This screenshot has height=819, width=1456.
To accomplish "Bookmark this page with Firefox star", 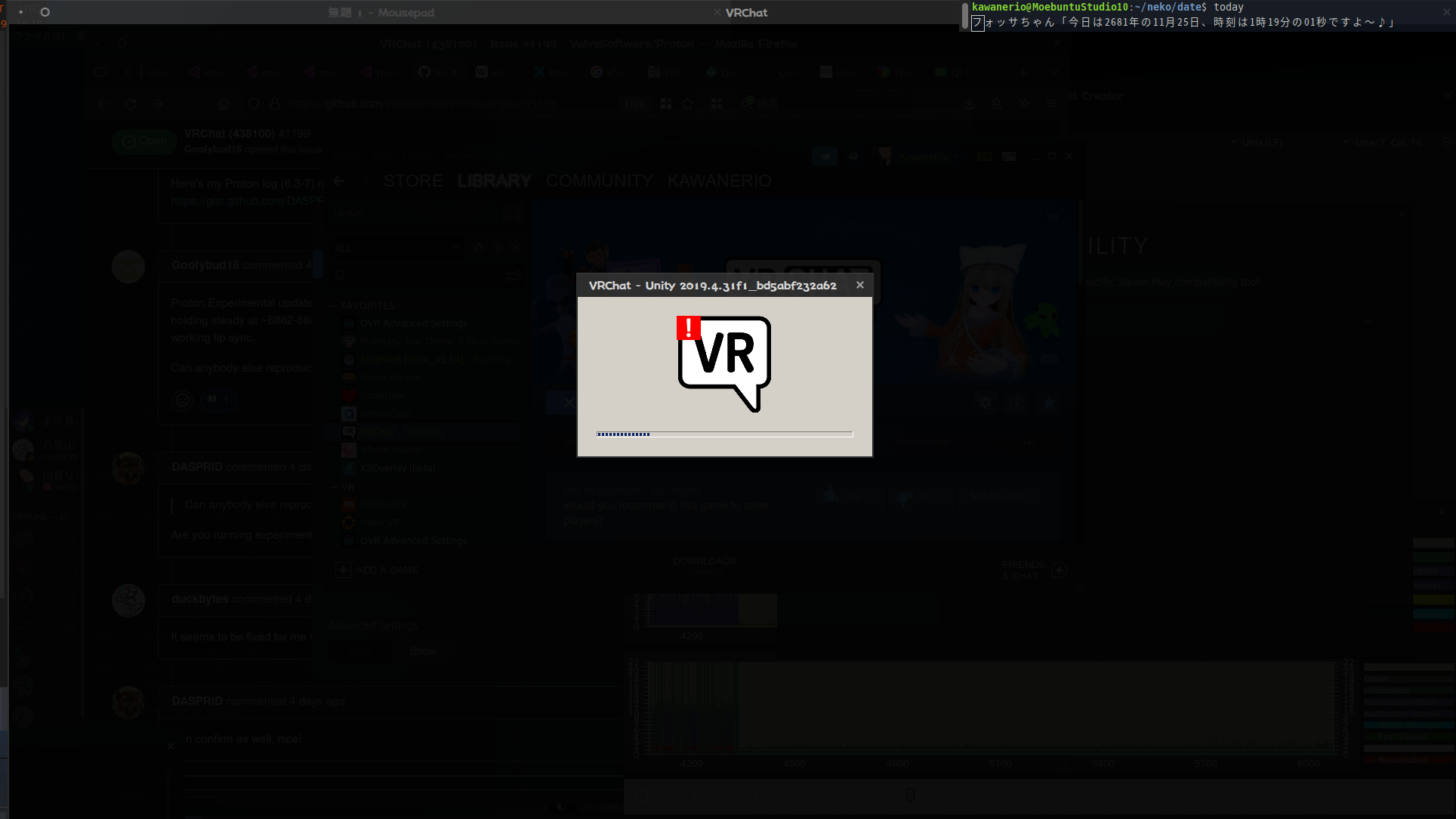I will tap(687, 104).
